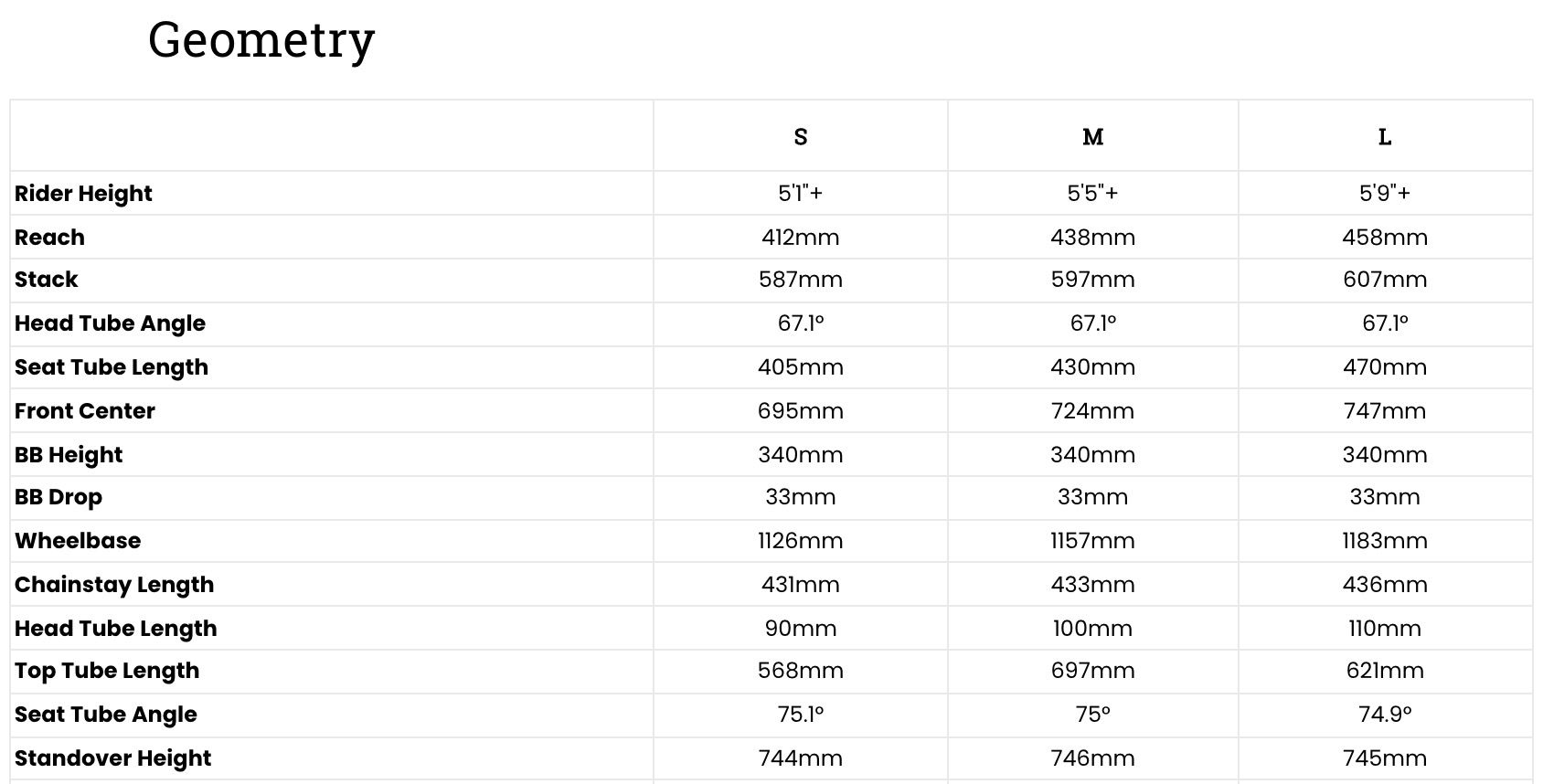The width and height of the screenshot is (1543, 784).
Task: Click the Reach row label
Action: (x=49, y=238)
